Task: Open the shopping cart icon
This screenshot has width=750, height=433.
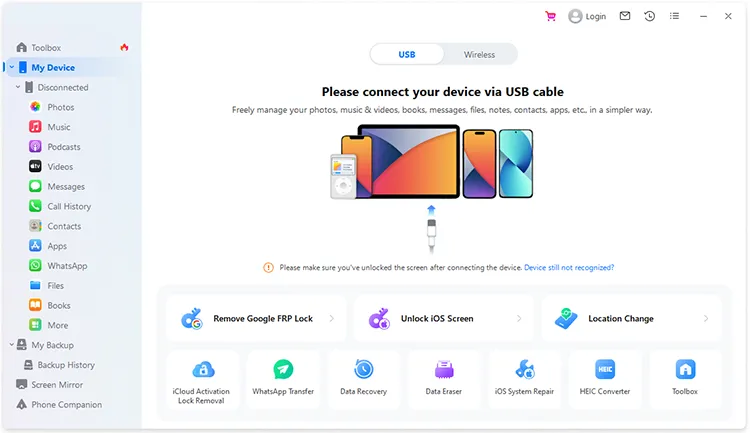Action: (x=551, y=16)
